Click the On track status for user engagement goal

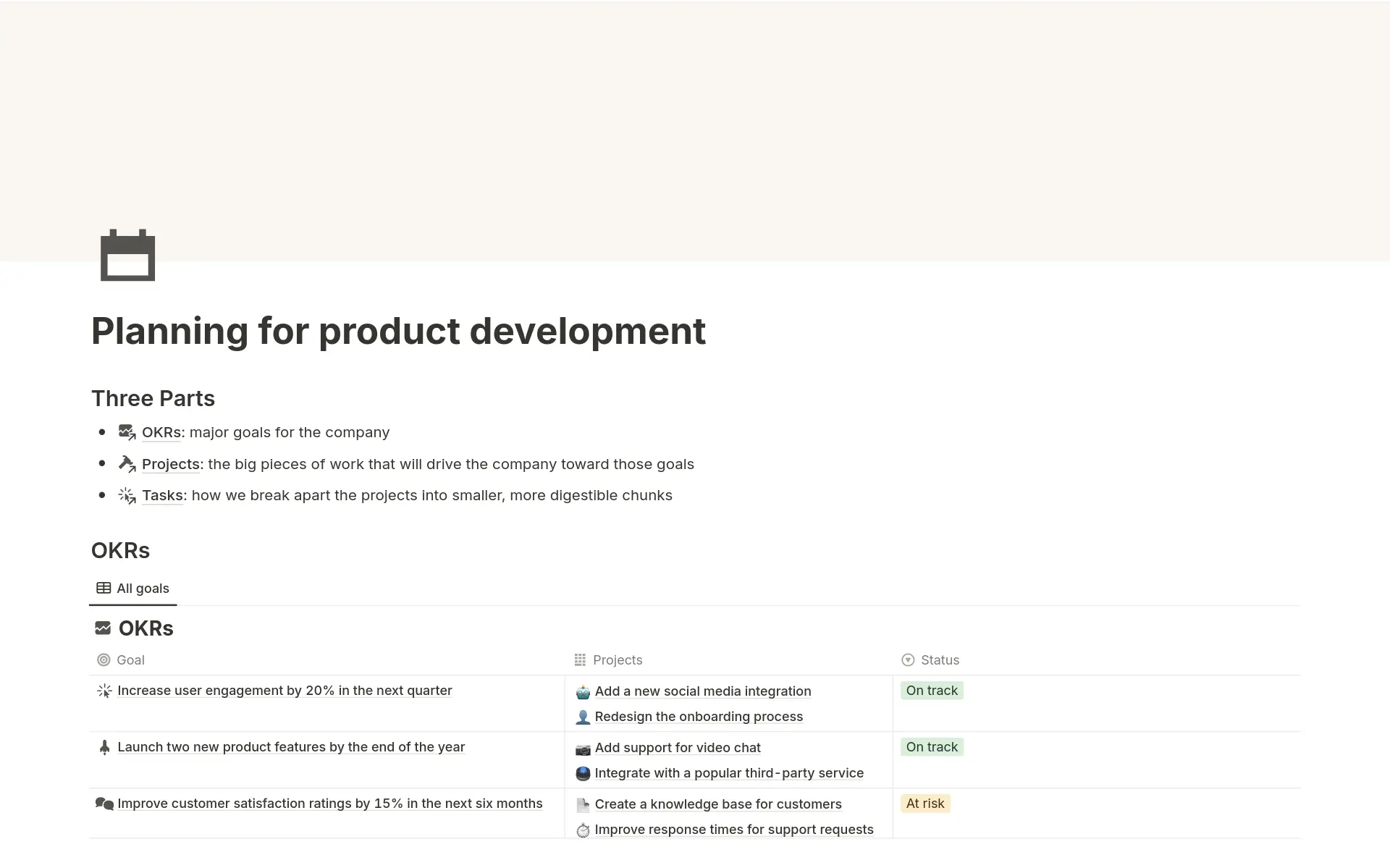tap(932, 691)
